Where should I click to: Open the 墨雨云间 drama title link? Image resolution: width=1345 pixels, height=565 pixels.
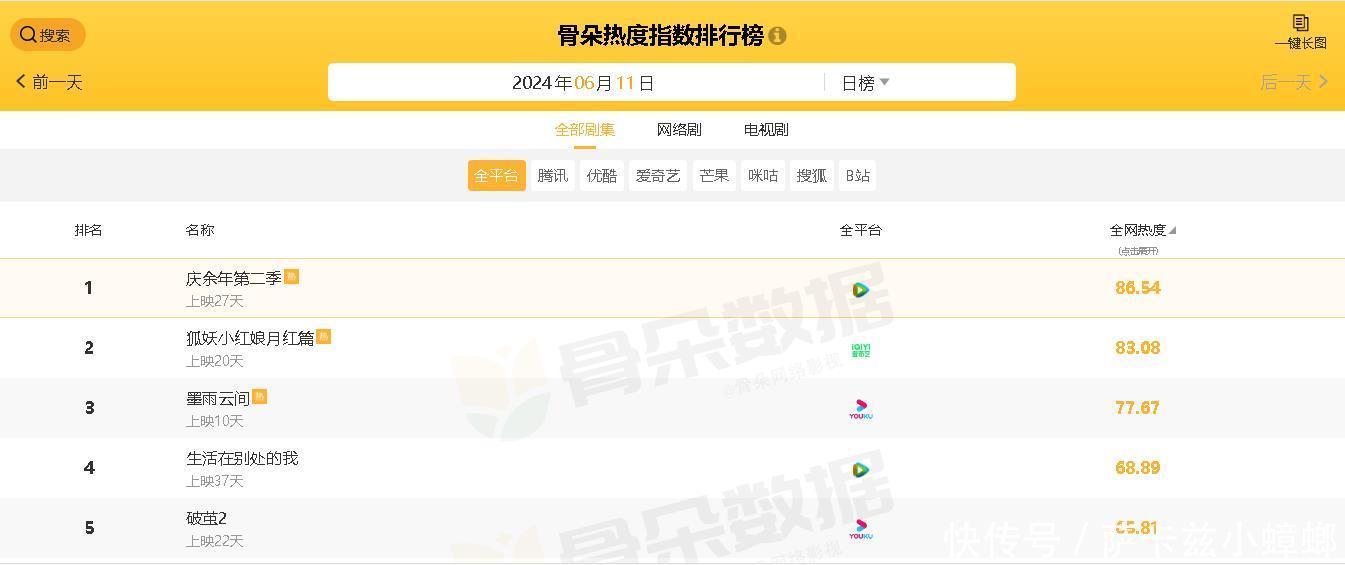pyautogui.click(x=218, y=398)
